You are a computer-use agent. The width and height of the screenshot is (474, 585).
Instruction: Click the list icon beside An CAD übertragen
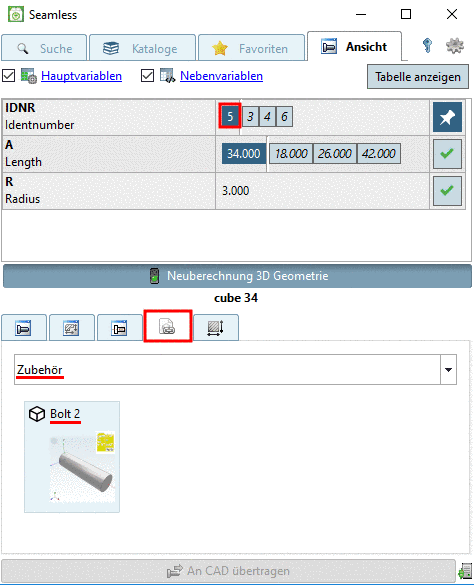(x=465, y=571)
